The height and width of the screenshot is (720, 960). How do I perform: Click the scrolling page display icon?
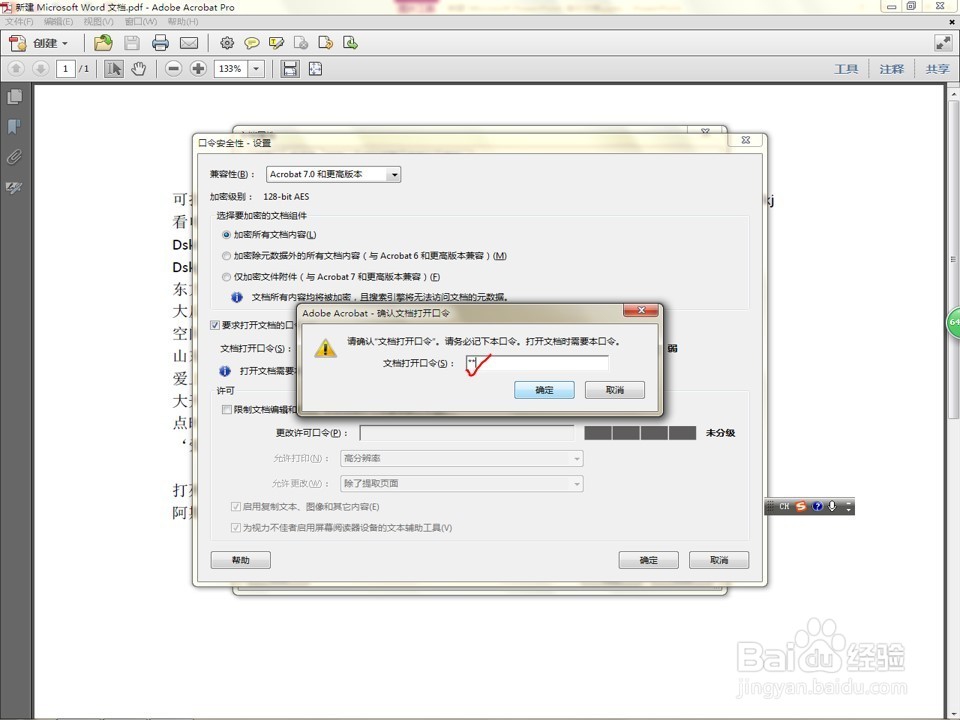point(290,69)
